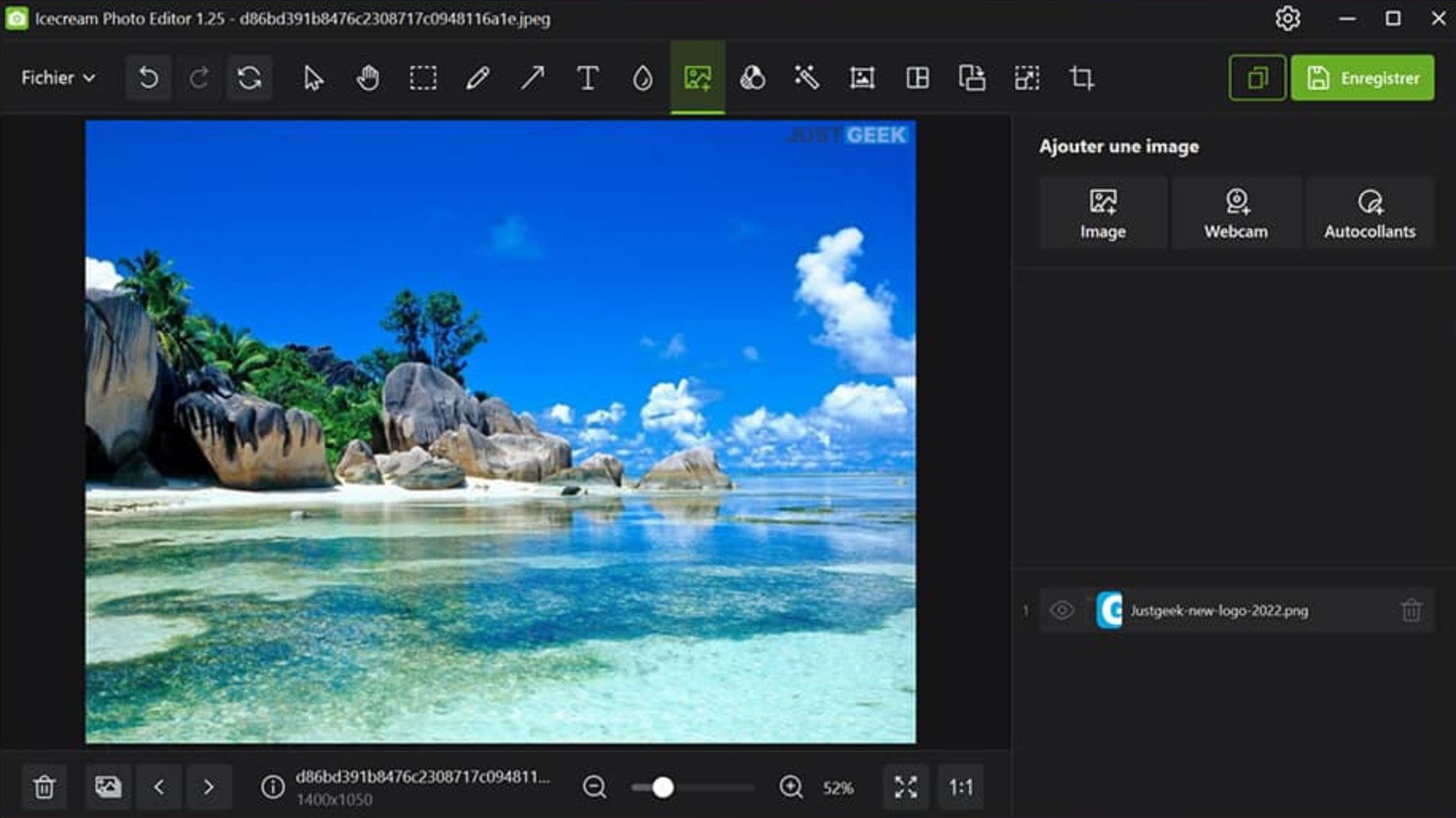Image resolution: width=1456 pixels, height=818 pixels.
Task: Open the Blur tool
Action: pyautogui.click(x=641, y=78)
